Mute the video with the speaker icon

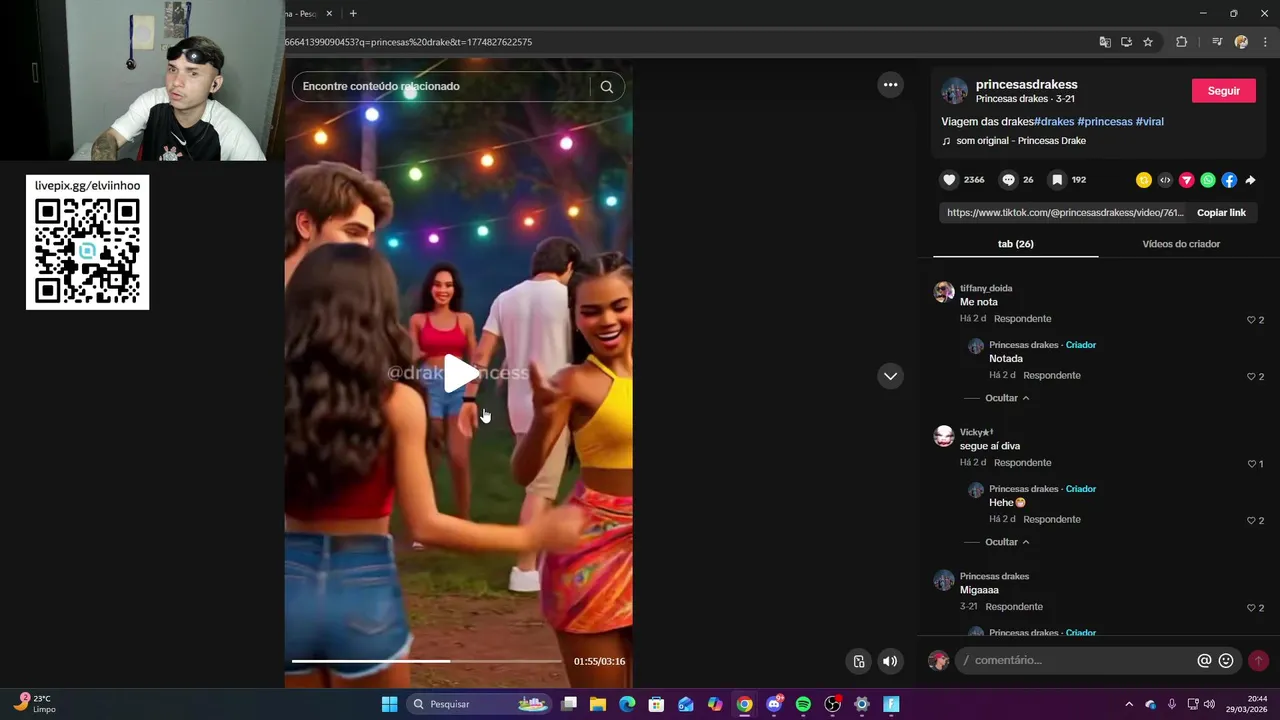889,661
